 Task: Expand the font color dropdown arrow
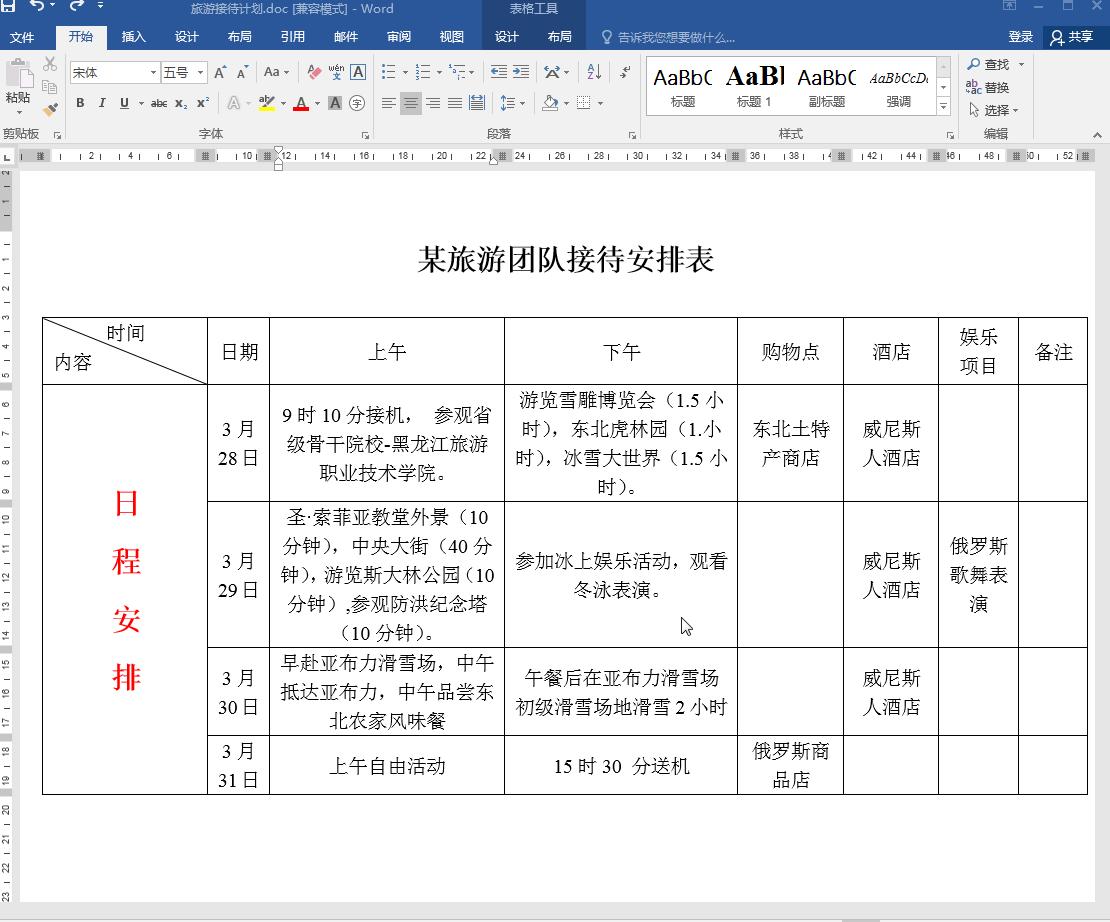tap(316, 103)
